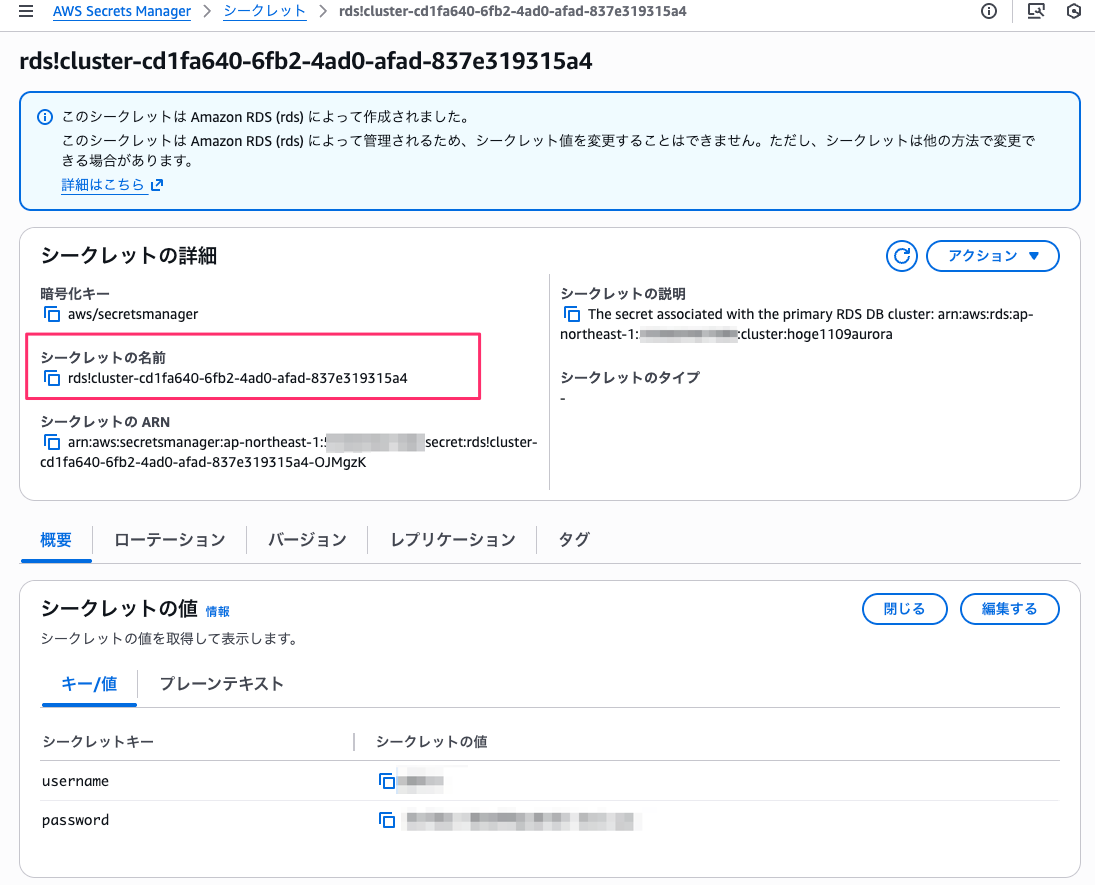Copy the username secret value
This screenshot has height=885, width=1095.
(388, 781)
